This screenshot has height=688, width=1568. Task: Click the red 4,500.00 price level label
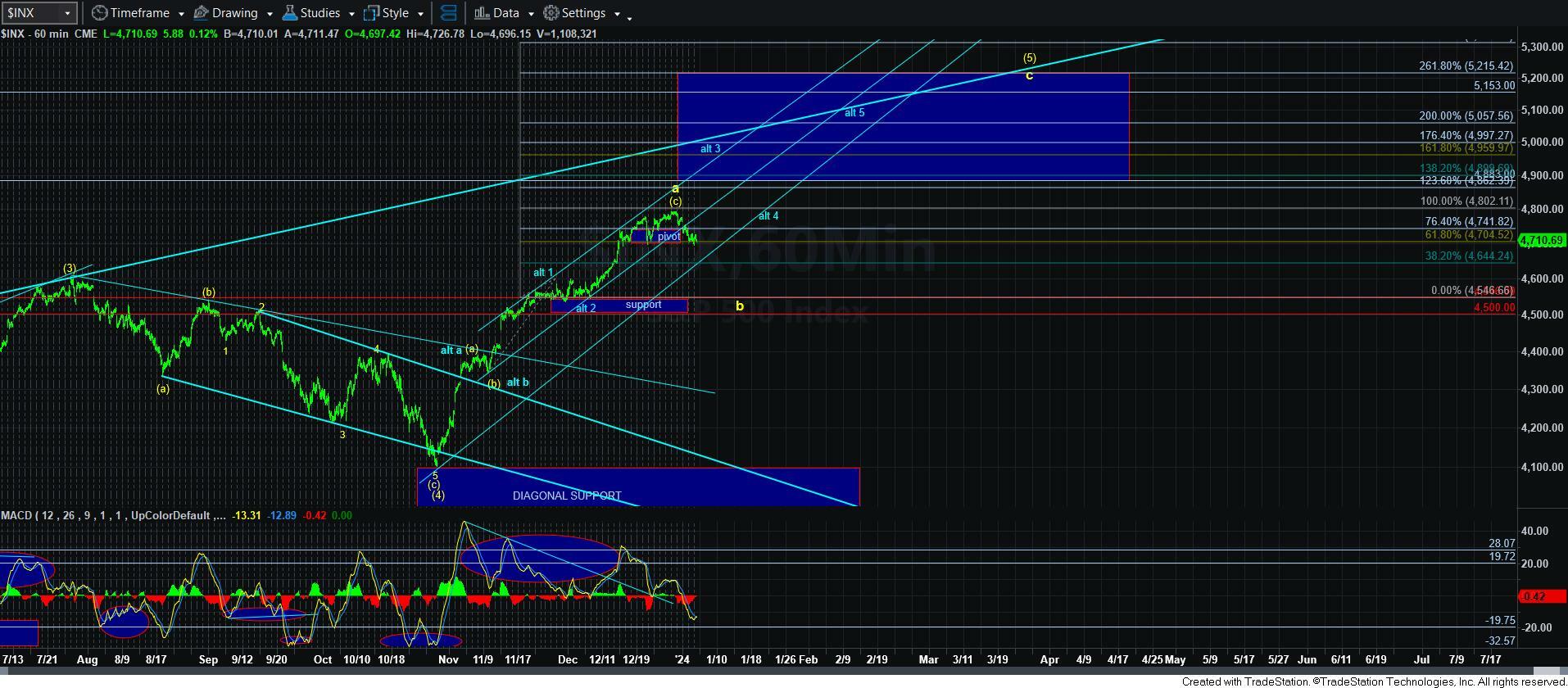pyautogui.click(x=1493, y=308)
